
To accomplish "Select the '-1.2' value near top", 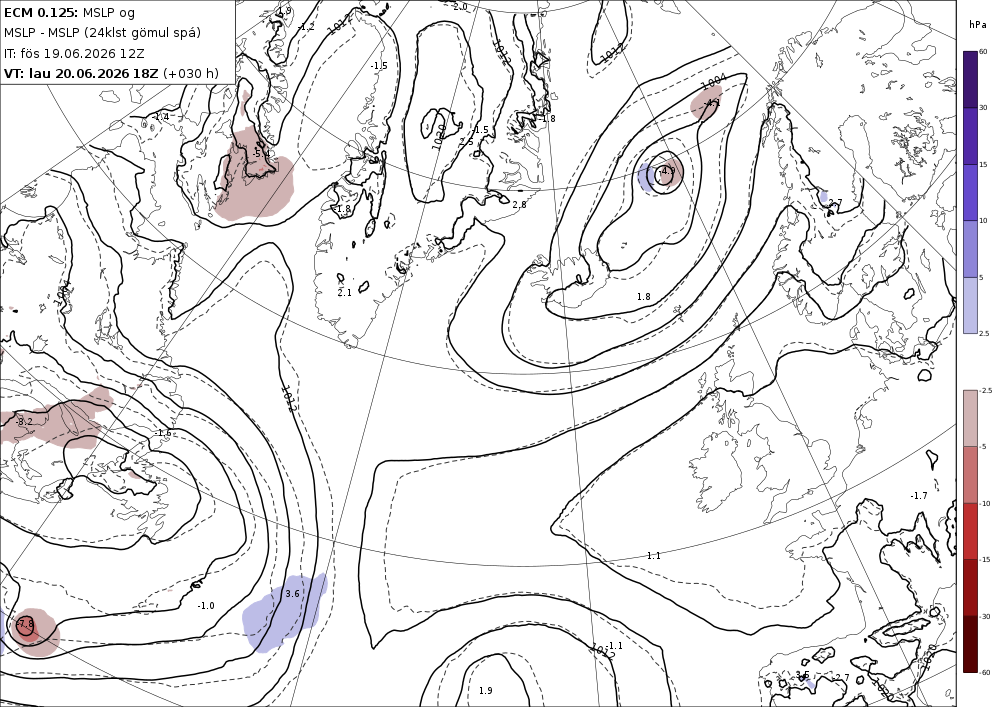I will pos(307,27).
